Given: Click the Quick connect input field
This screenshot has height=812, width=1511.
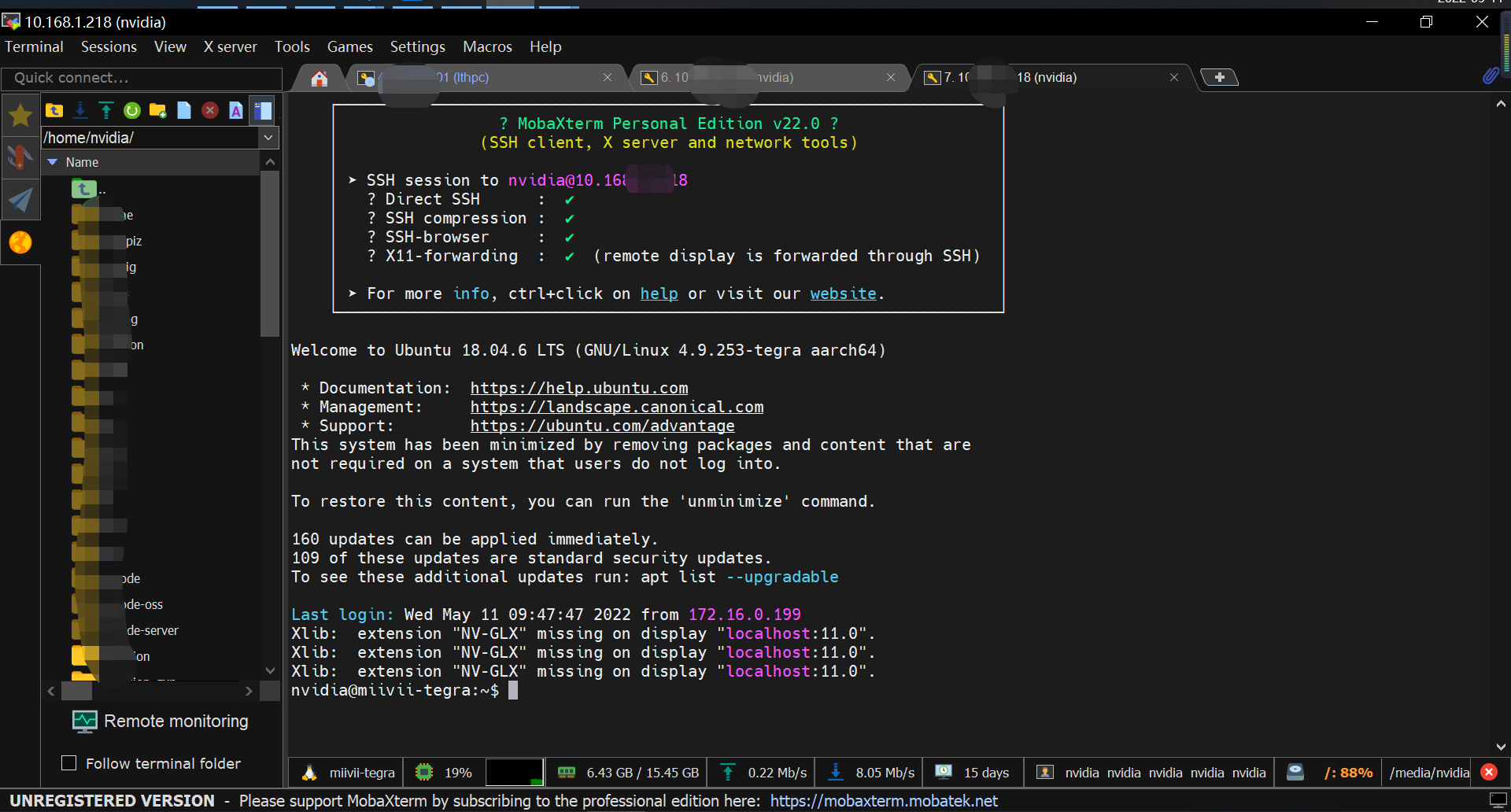Looking at the screenshot, I should [142, 78].
